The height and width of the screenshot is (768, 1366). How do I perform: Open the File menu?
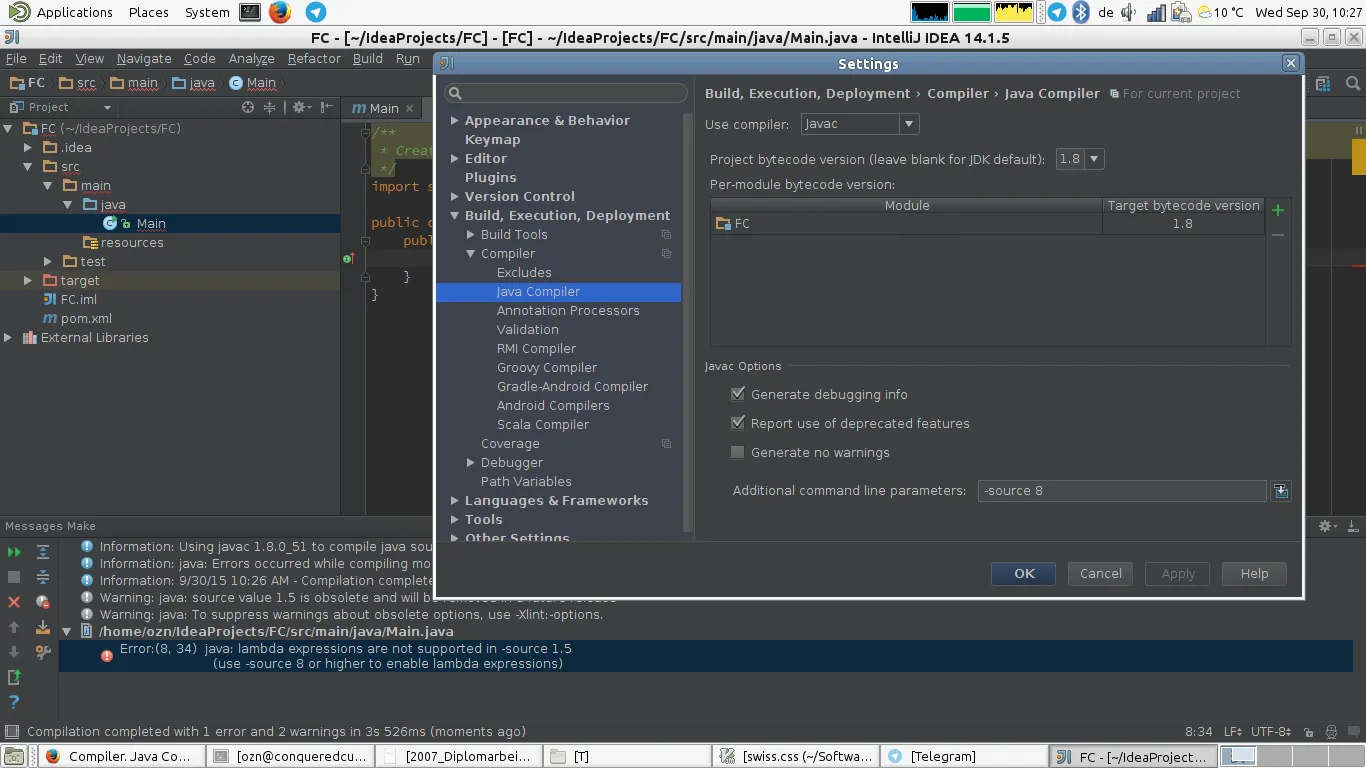coord(16,59)
